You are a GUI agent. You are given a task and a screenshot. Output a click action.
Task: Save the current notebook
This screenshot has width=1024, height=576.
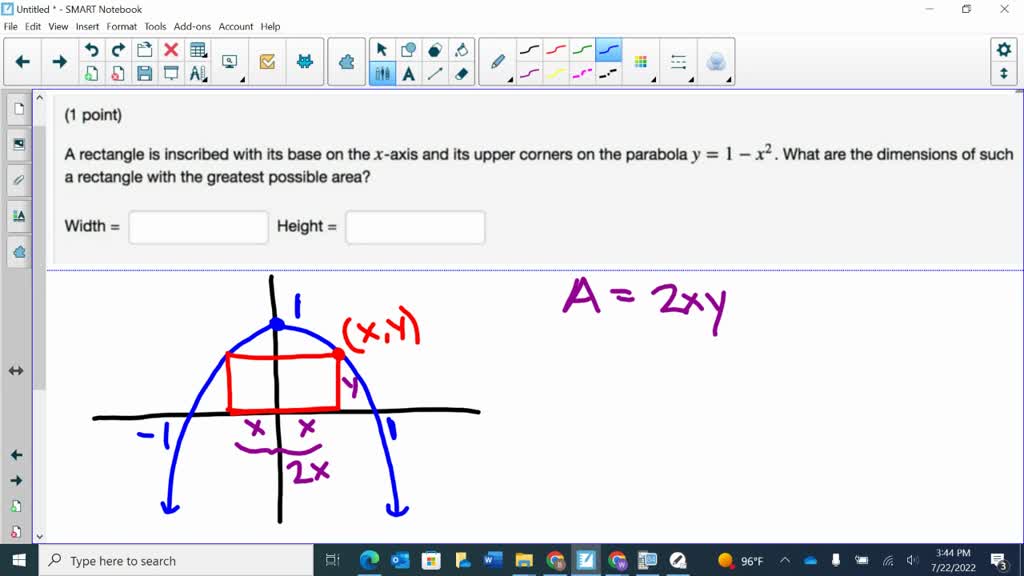pos(144,73)
